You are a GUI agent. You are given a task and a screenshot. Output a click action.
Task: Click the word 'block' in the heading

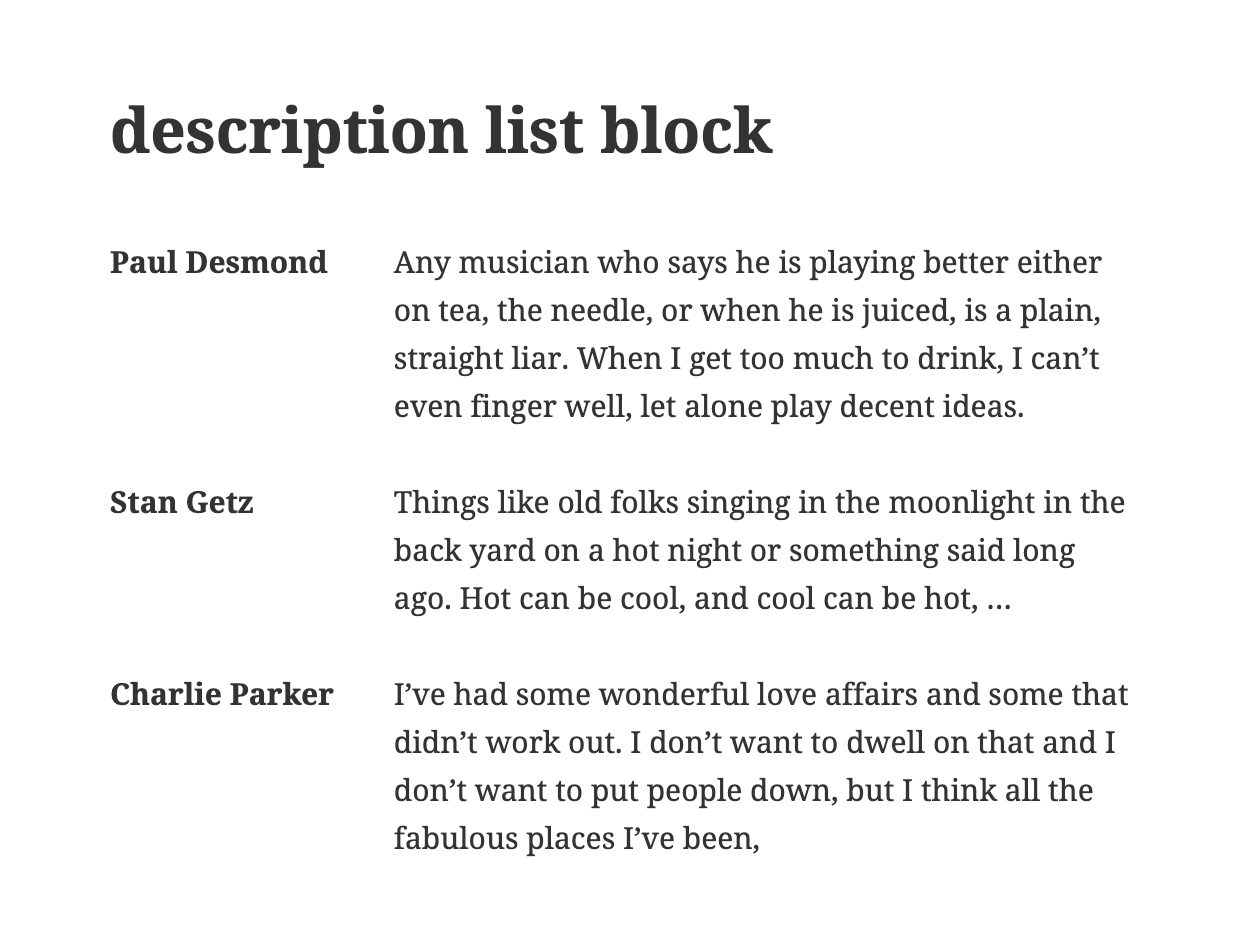click(x=686, y=131)
